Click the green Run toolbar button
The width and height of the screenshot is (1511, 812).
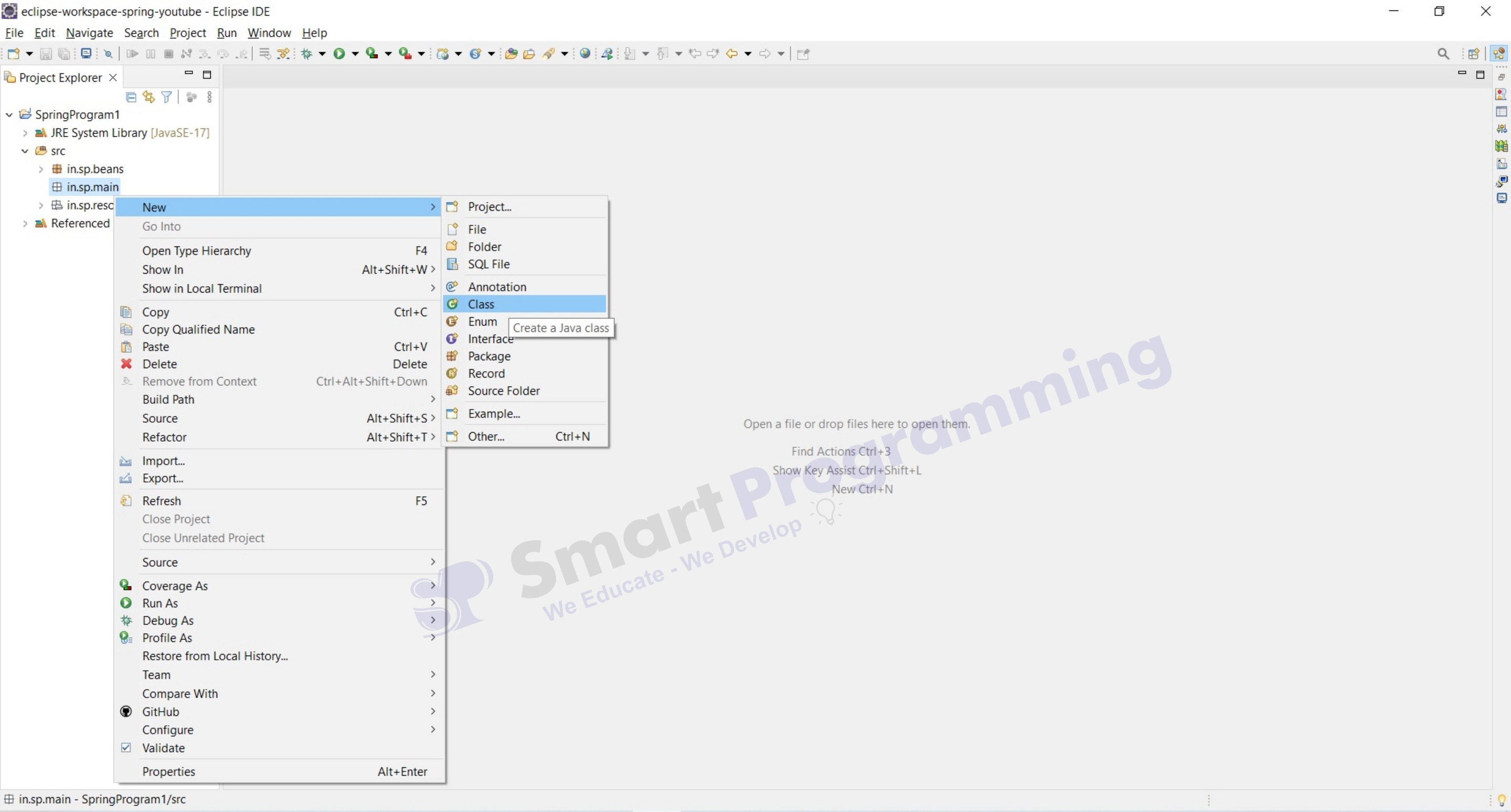pos(339,54)
